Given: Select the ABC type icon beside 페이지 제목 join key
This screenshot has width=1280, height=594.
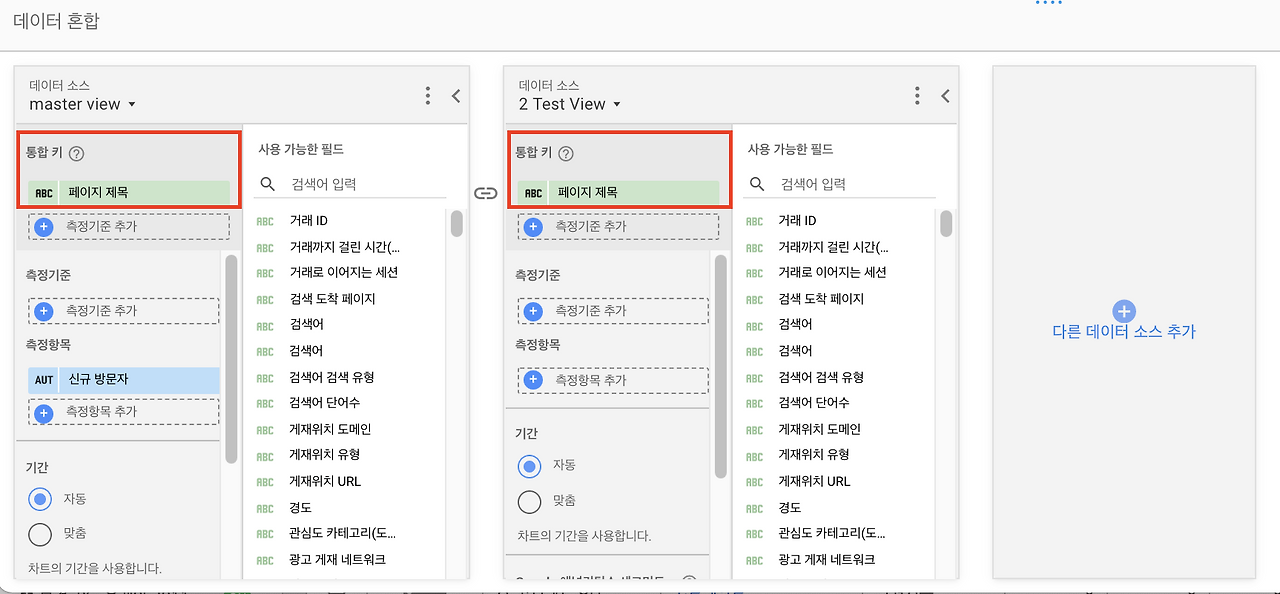Looking at the screenshot, I should click(x=42, y=191).
